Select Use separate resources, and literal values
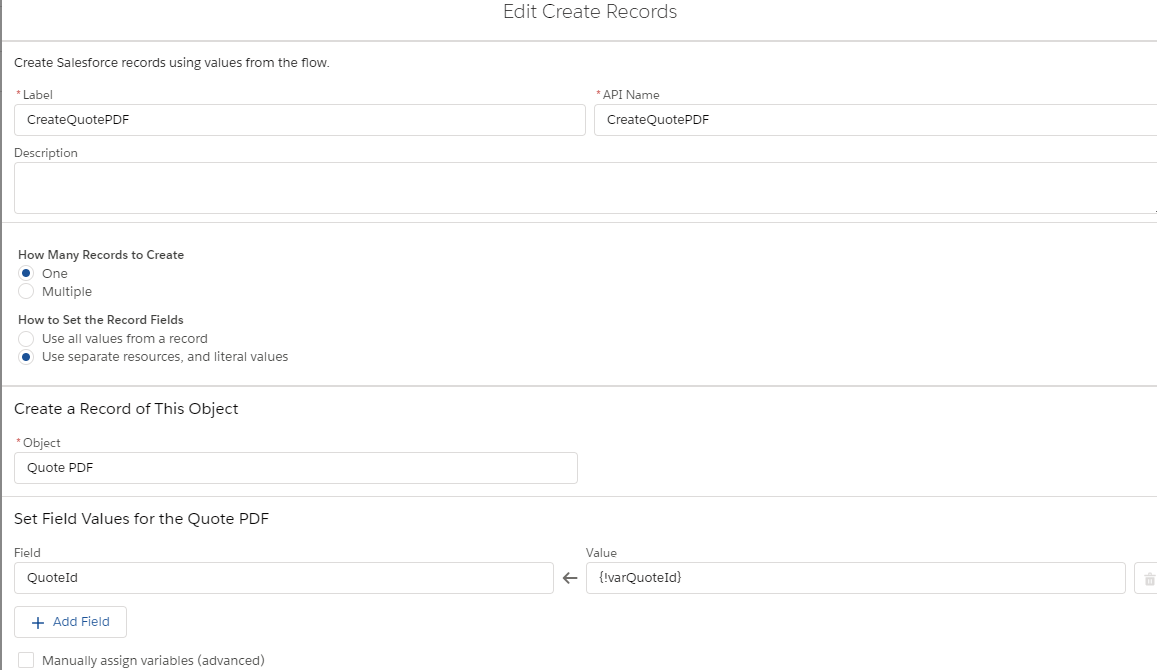1157x670 pixels. (x=27, y=357)
